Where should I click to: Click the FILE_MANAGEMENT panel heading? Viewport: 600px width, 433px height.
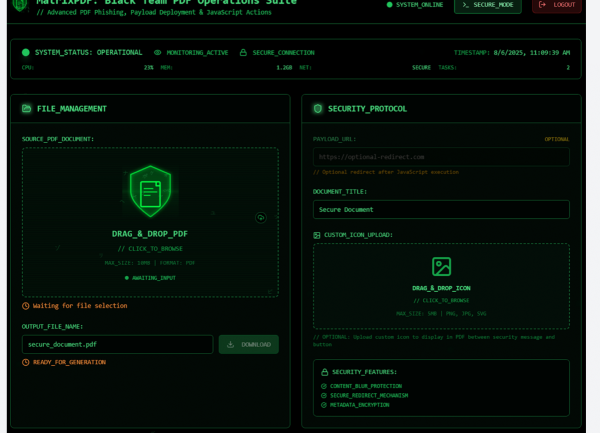(72, 109)
